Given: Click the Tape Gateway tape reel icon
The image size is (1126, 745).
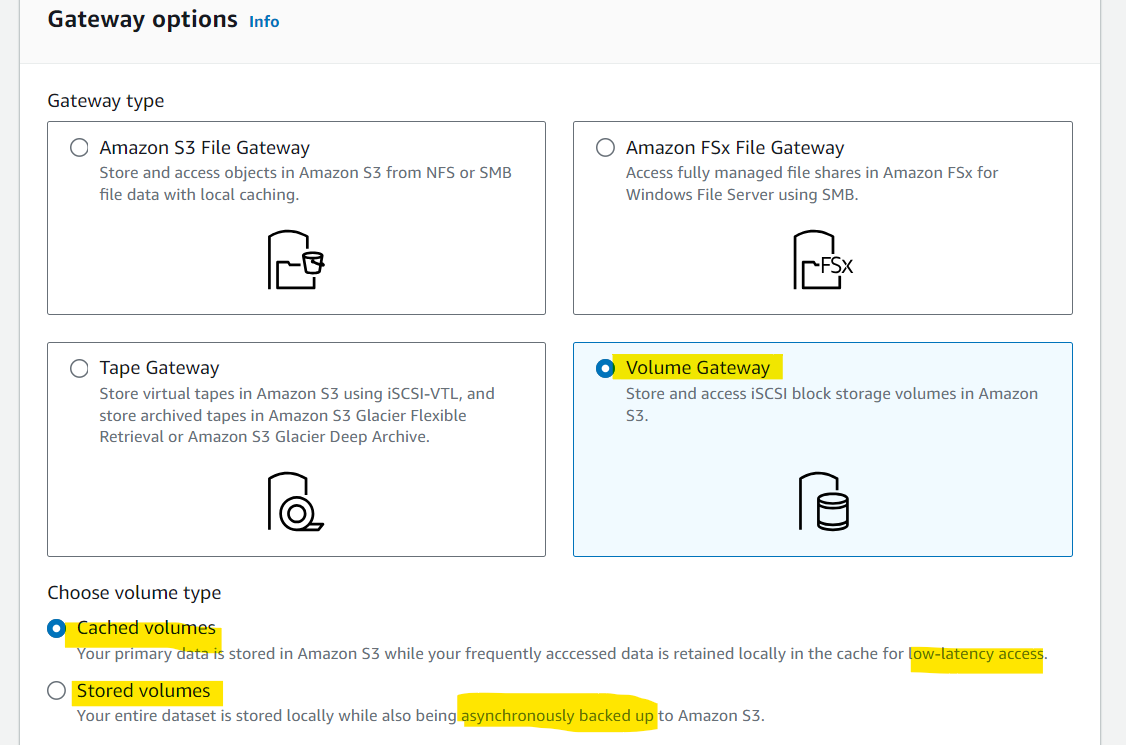Looking at the screenshot, I should pos(296,501).
